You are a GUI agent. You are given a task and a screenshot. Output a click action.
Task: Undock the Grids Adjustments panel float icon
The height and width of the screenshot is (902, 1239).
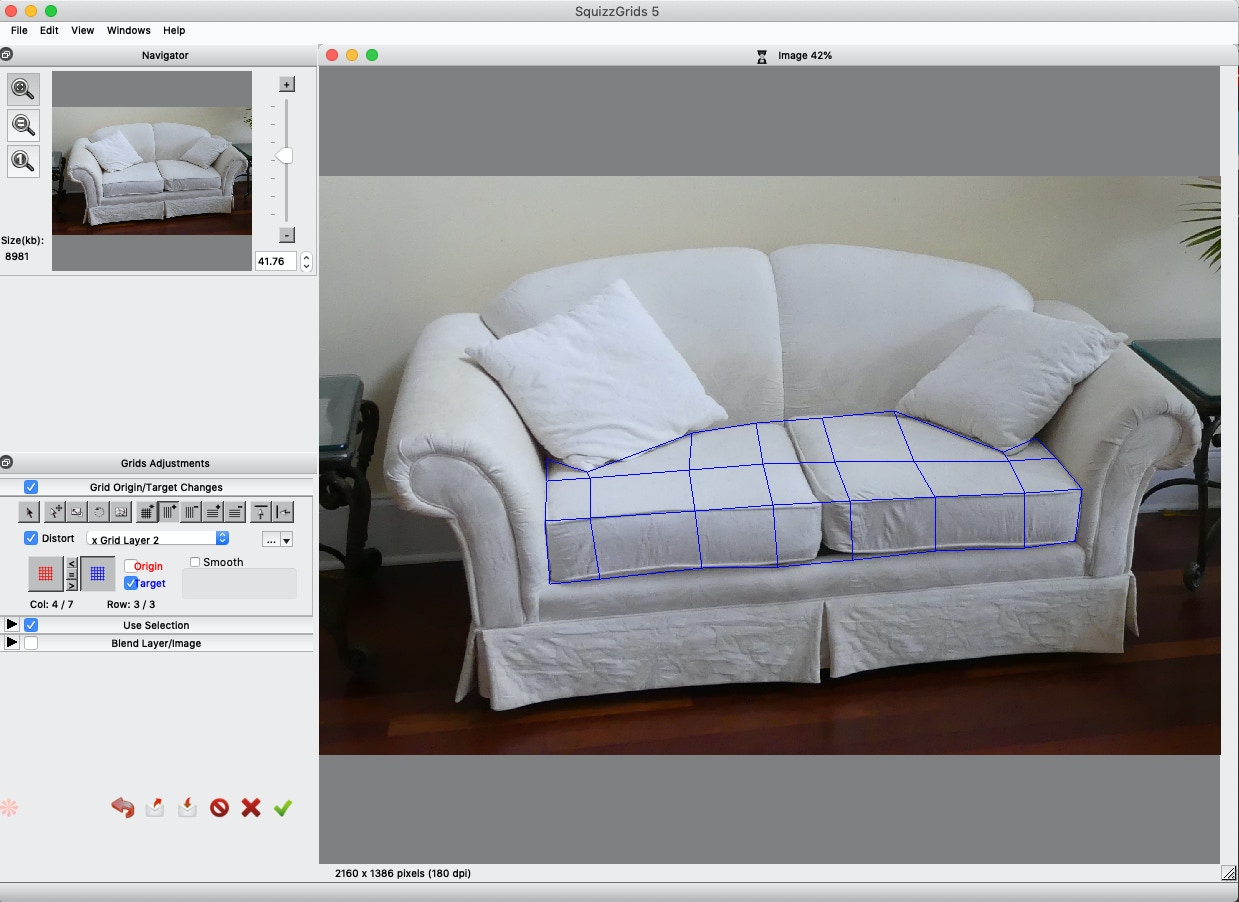click(x=7, y=463)
